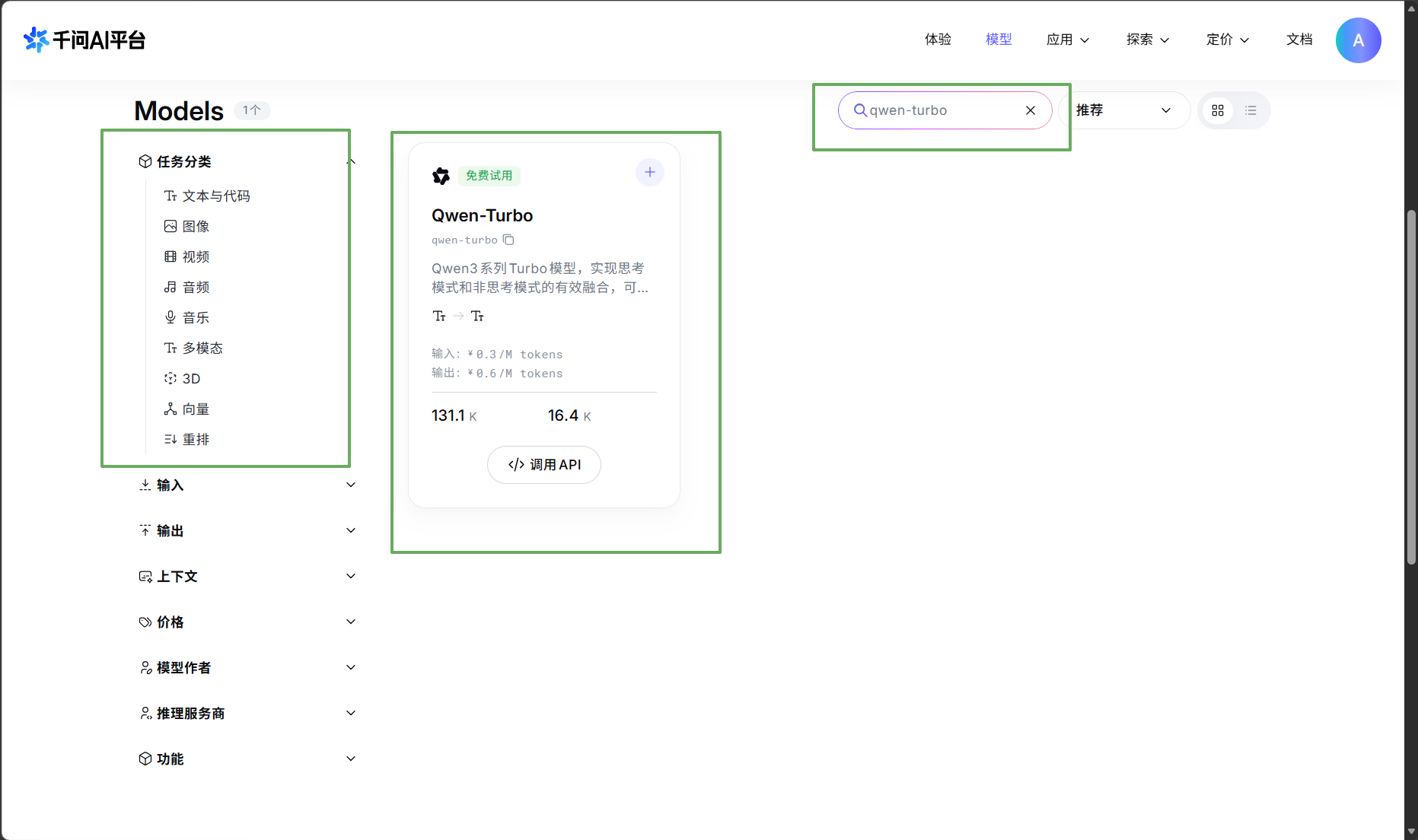The width and height of the screenshot is (1418, 840).
Task: Expand the 推理服务商 filter section
Action: point(247,713)
